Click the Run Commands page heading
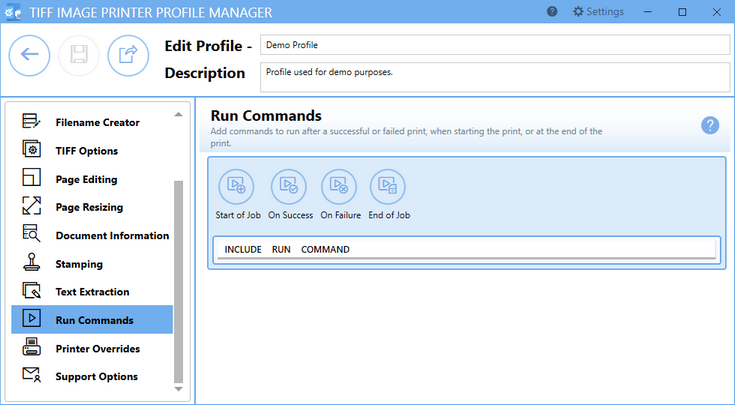 (266, 115)
